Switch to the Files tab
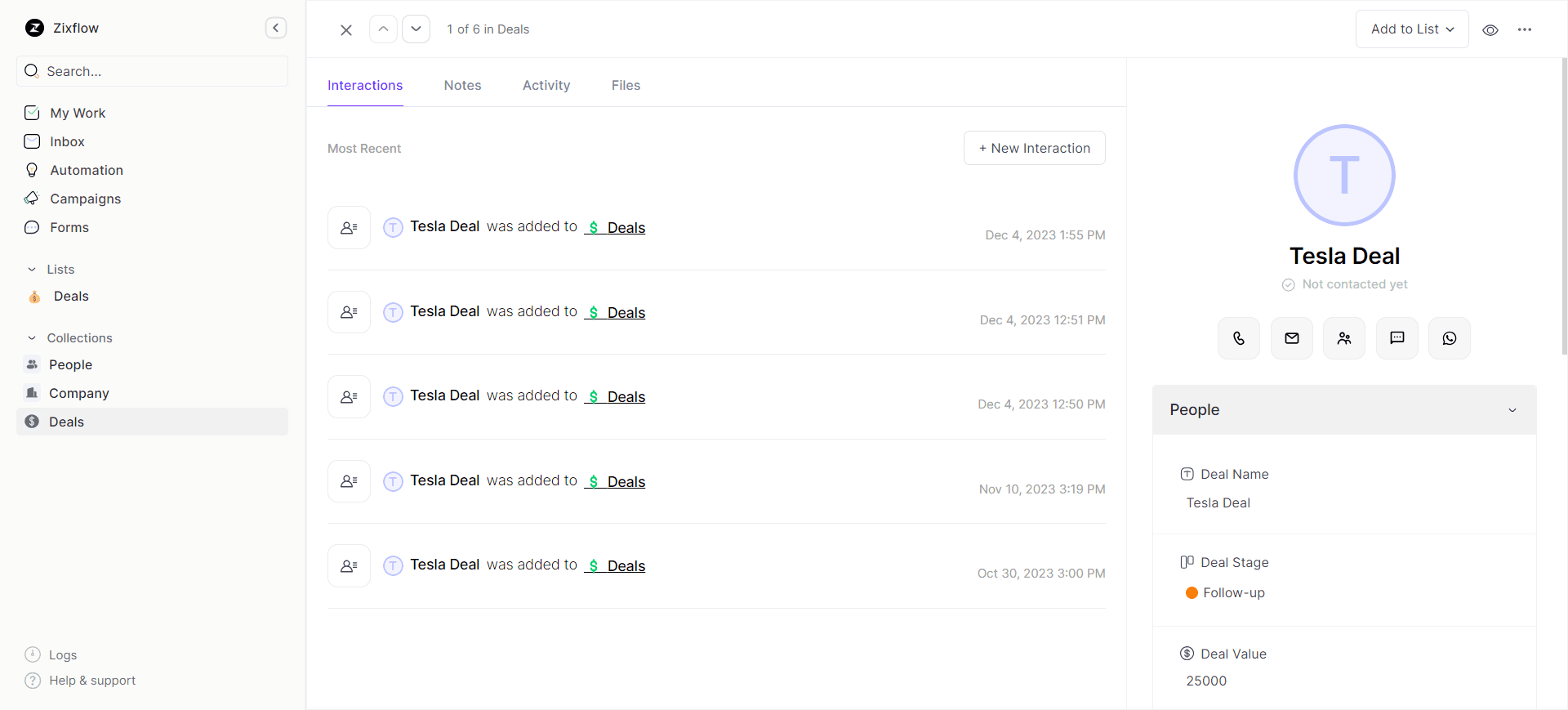 (x=626, y=85)
